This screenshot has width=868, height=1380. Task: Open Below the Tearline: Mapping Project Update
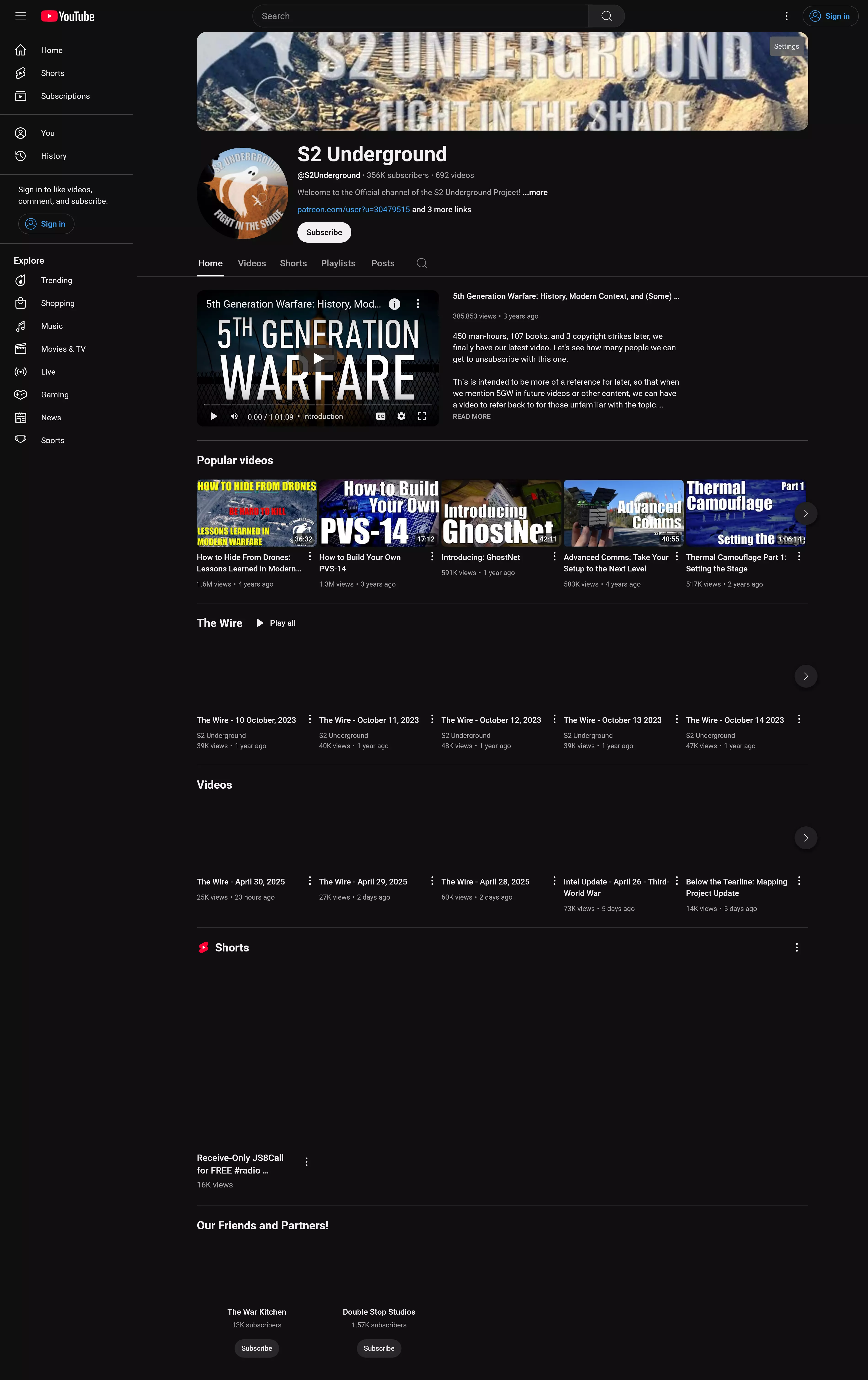pyautogui.click(x=736, y=888)
